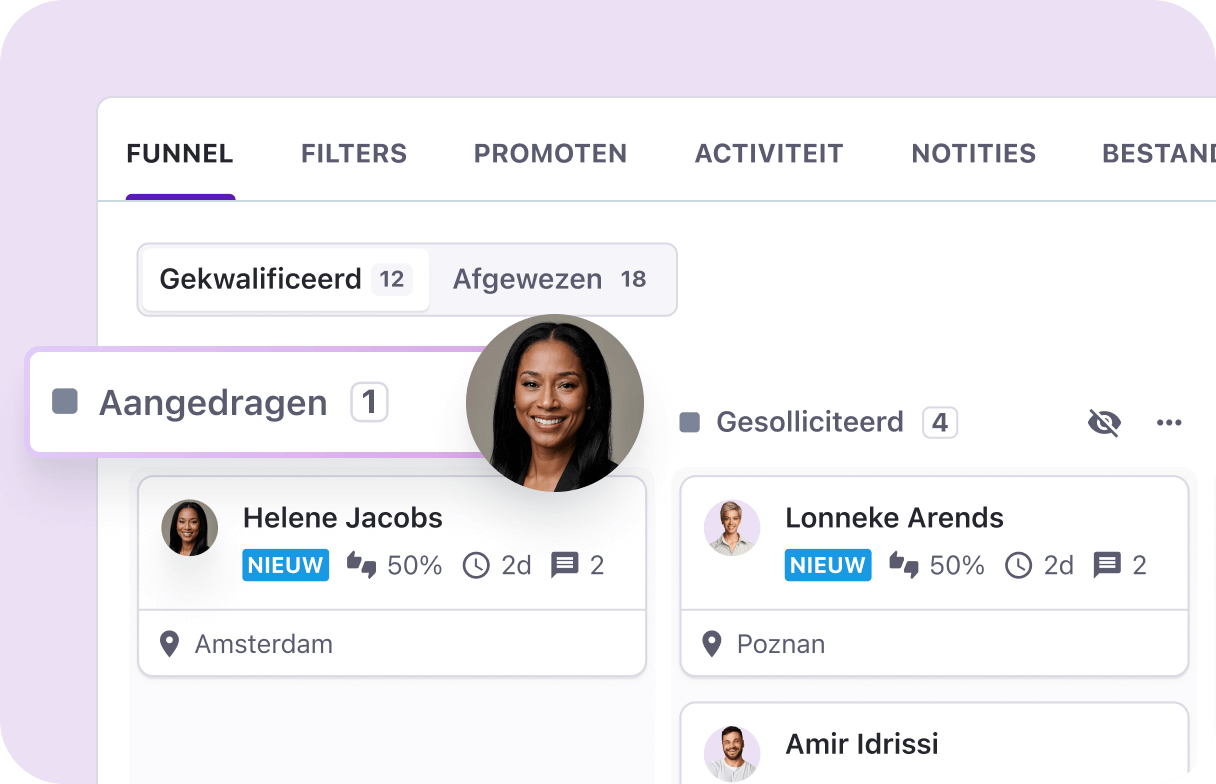Click the chat icon on Lonneke Arends's card
Viewport: 1216px width, 784px height.
pos(1105,565)
